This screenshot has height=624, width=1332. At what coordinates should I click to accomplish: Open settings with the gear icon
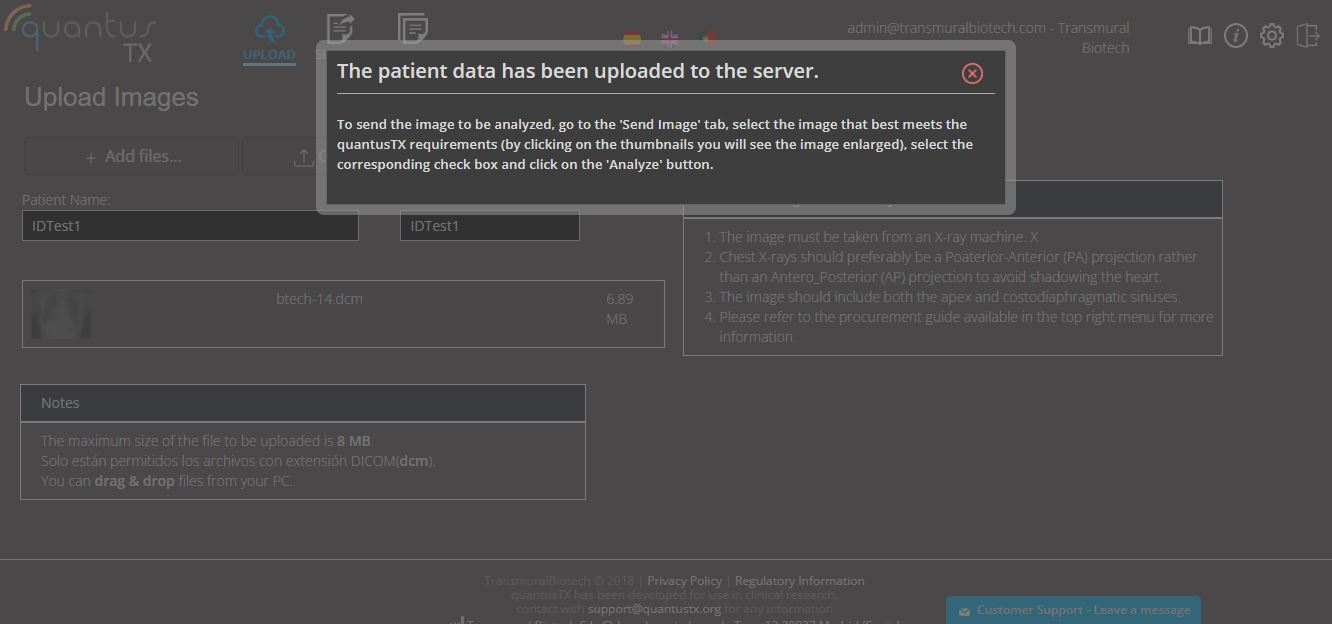pyautogui.click(x=1272, y=36)
